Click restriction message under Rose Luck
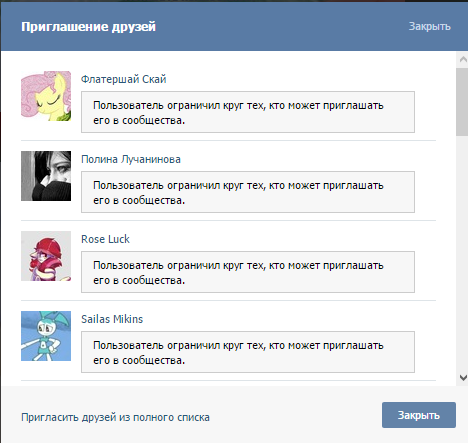This screenshot has height=443, width=468. pos(248,272)
